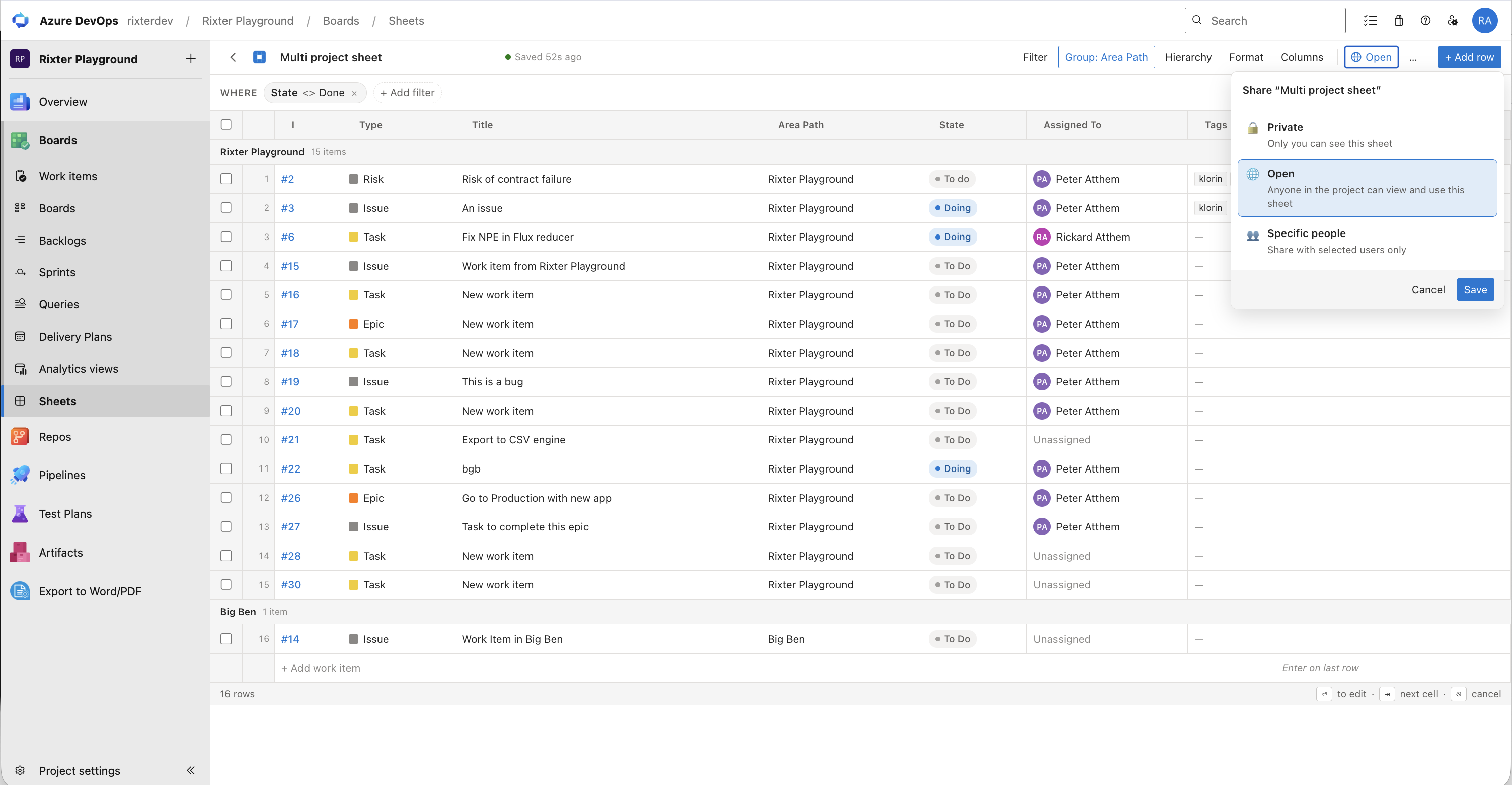Click the klorin tag on row #2
The height and width of the screenshot is (785, 1512).
point(1211,179)
